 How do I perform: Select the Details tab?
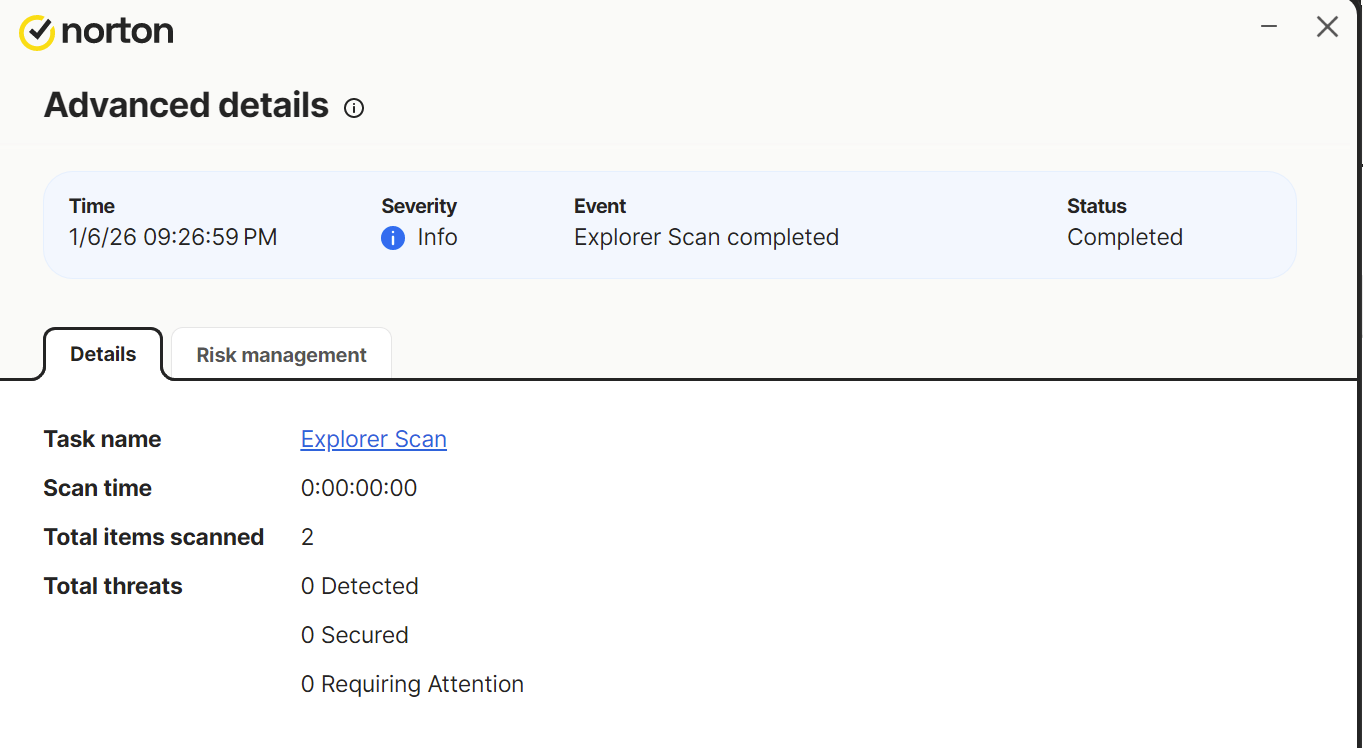(x=103, y=354)
